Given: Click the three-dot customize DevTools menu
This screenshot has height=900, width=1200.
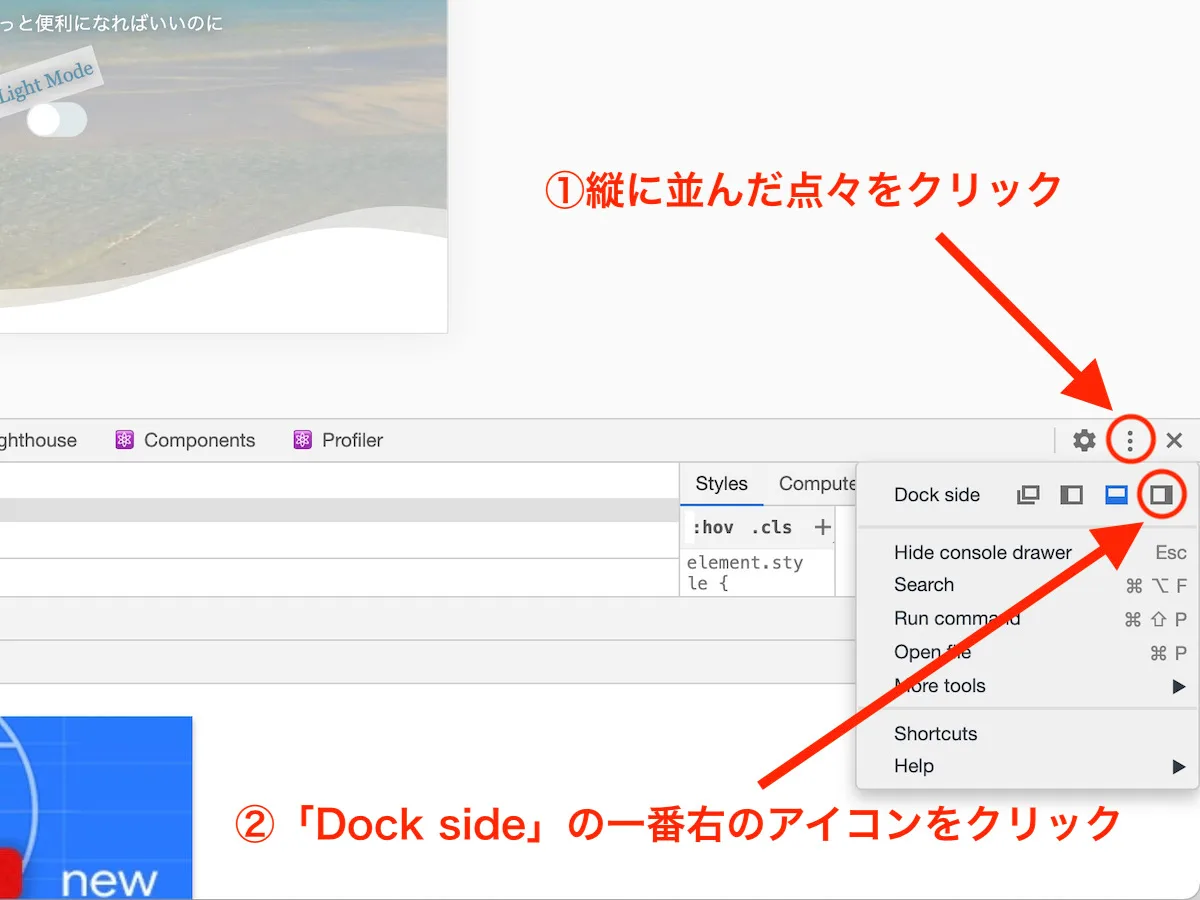Looking at the screenshot, I should 1130,440.
